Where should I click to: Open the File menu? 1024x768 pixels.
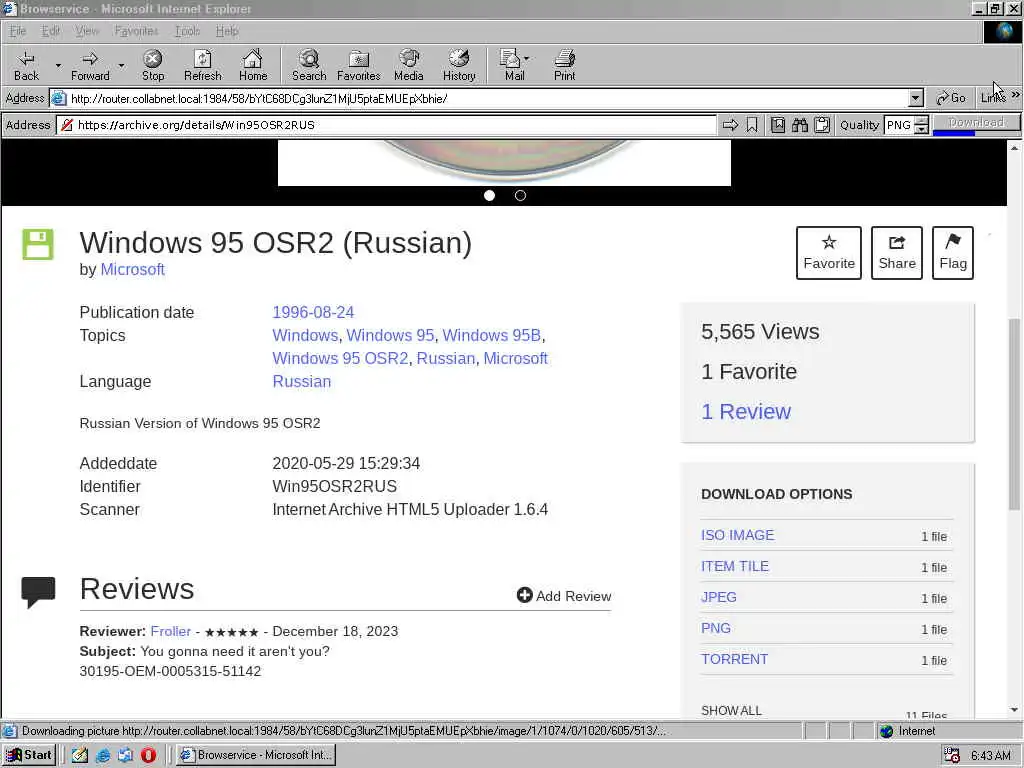18,31
